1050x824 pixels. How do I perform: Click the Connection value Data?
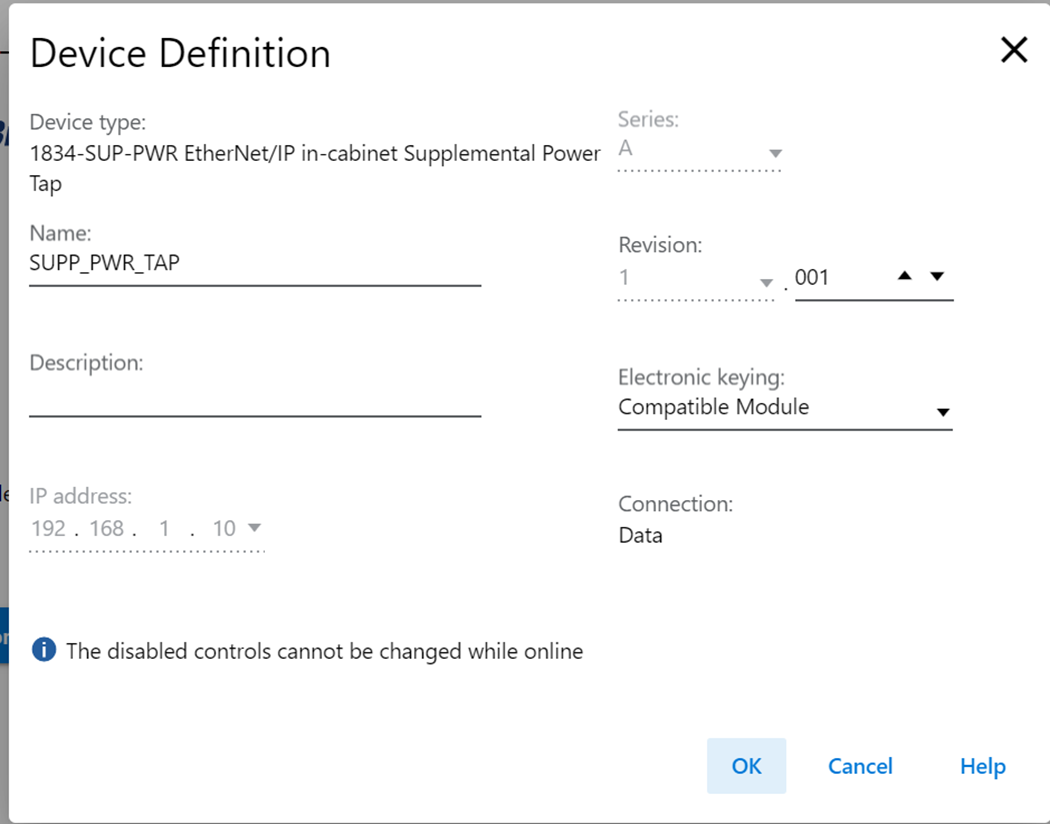point(640,535)
